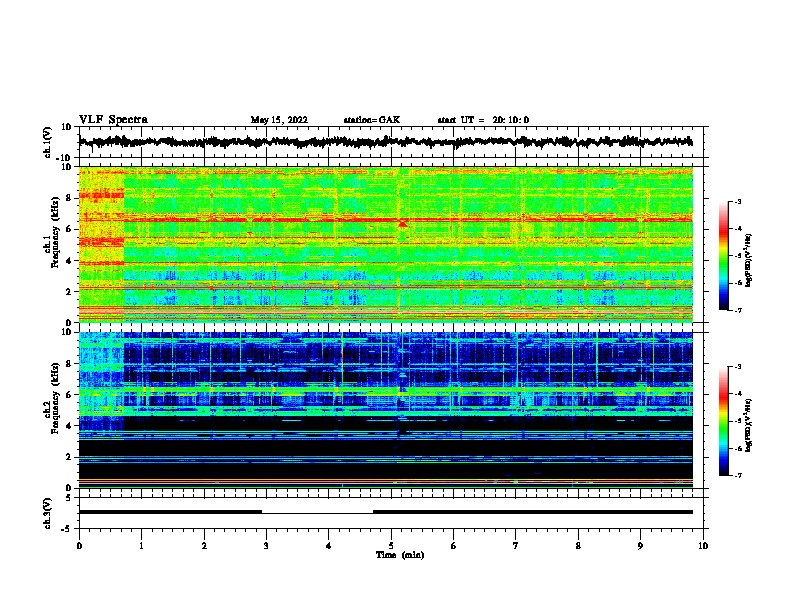The width and height of the screenshot is (792, 612).
Task: Click the ch.3(V) black trace line
Action: tap(386, 512)
